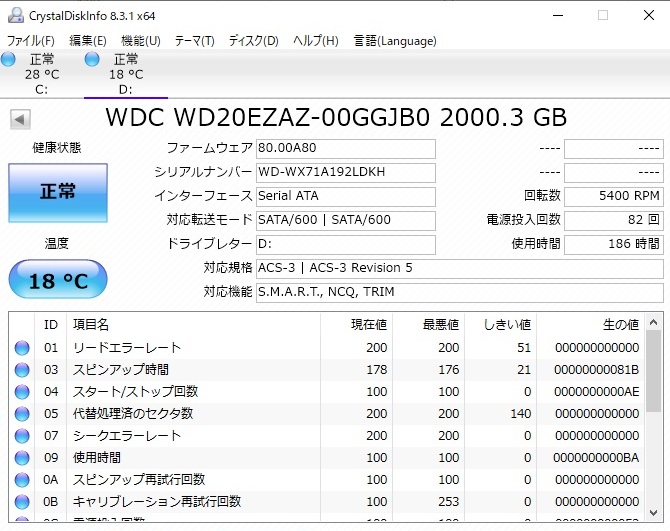Click the firmware field 80.00A80
This screenshot has height=531, width=670.
click(x=346, y=148)
